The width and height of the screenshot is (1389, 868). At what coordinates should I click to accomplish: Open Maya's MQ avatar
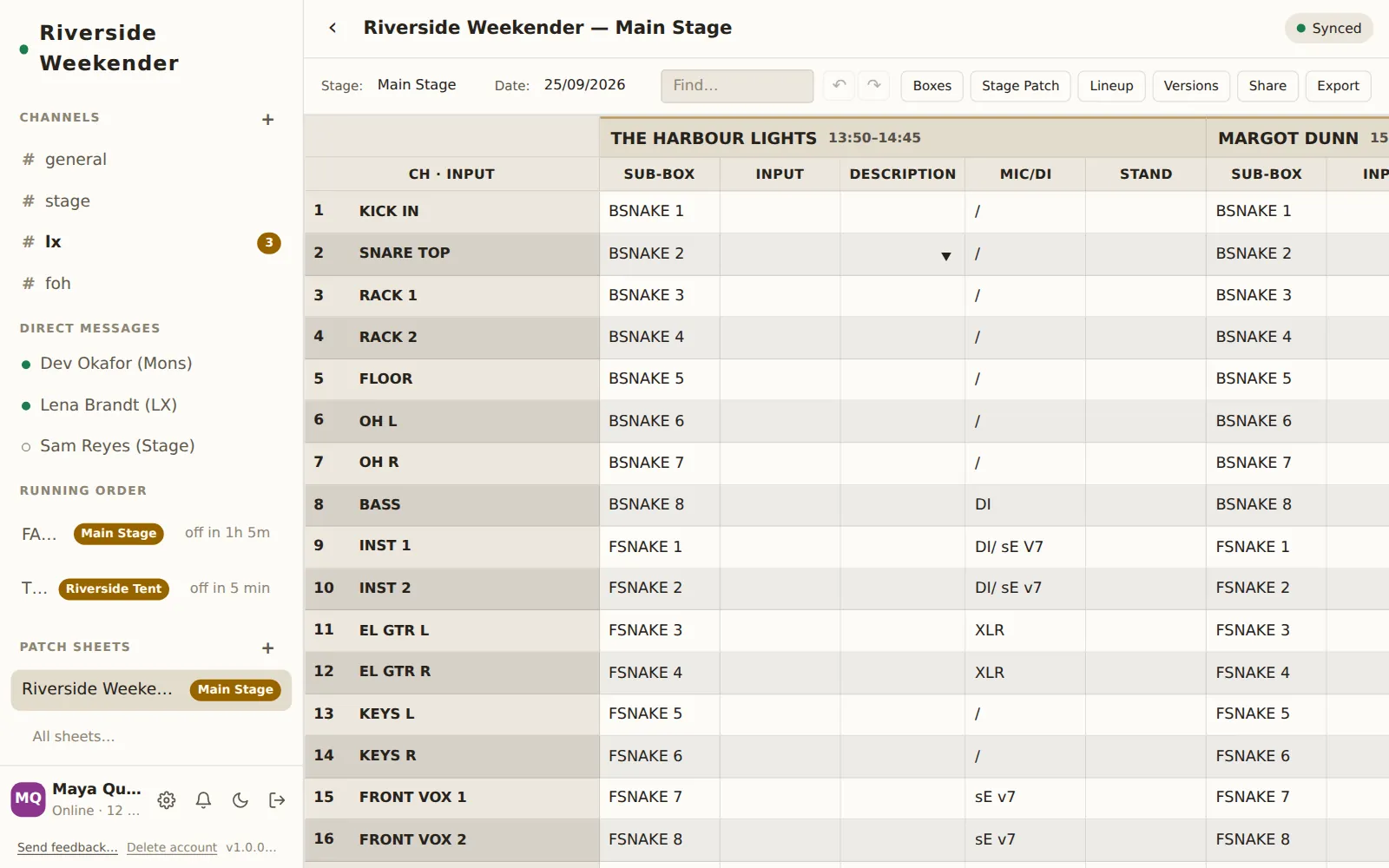coord(28,799)
